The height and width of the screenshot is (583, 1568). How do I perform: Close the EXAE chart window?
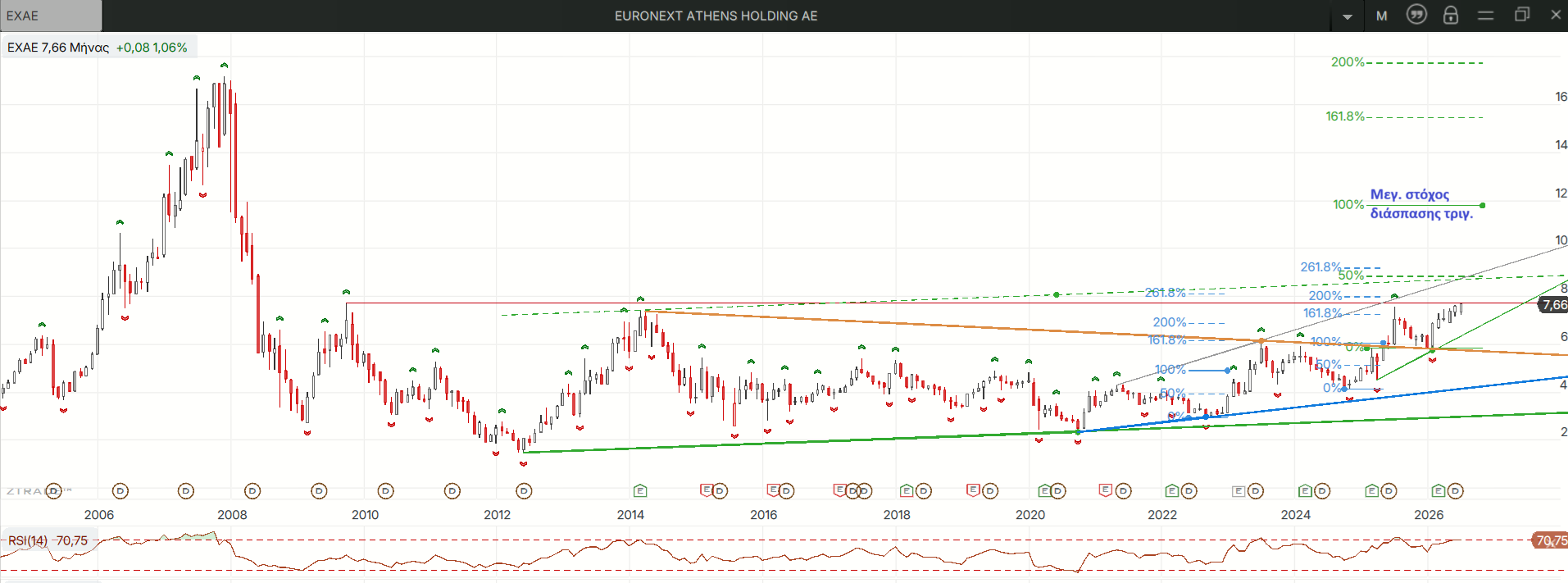[1556, 15]
